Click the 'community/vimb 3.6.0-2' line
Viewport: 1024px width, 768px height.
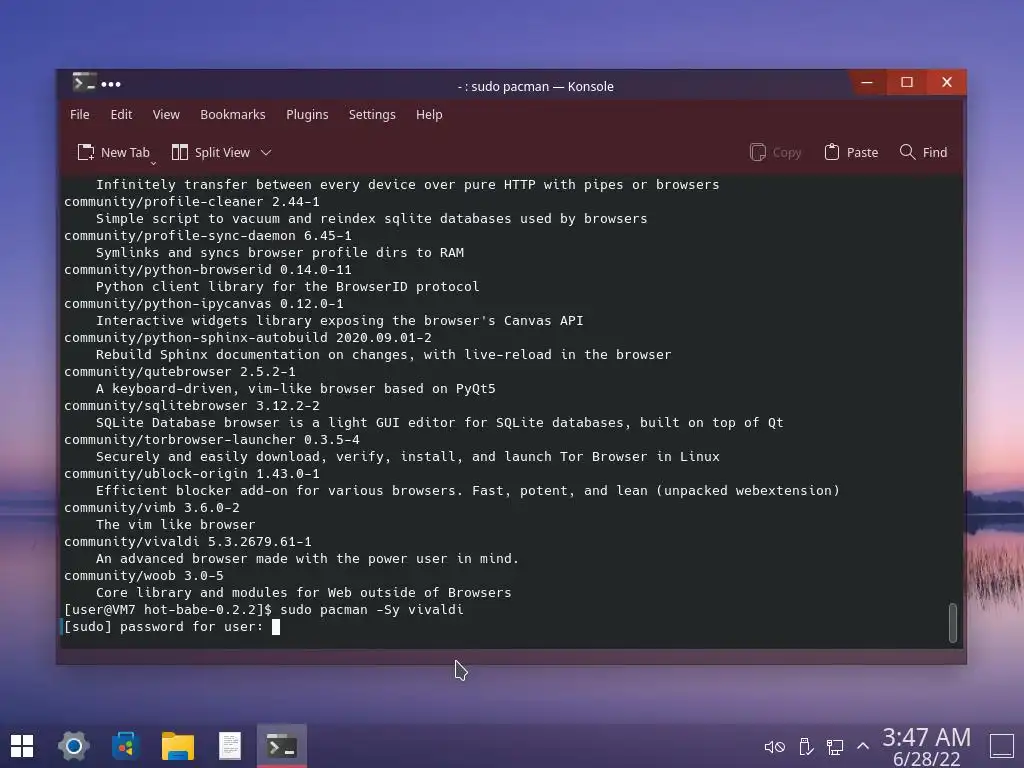point(152,508)
